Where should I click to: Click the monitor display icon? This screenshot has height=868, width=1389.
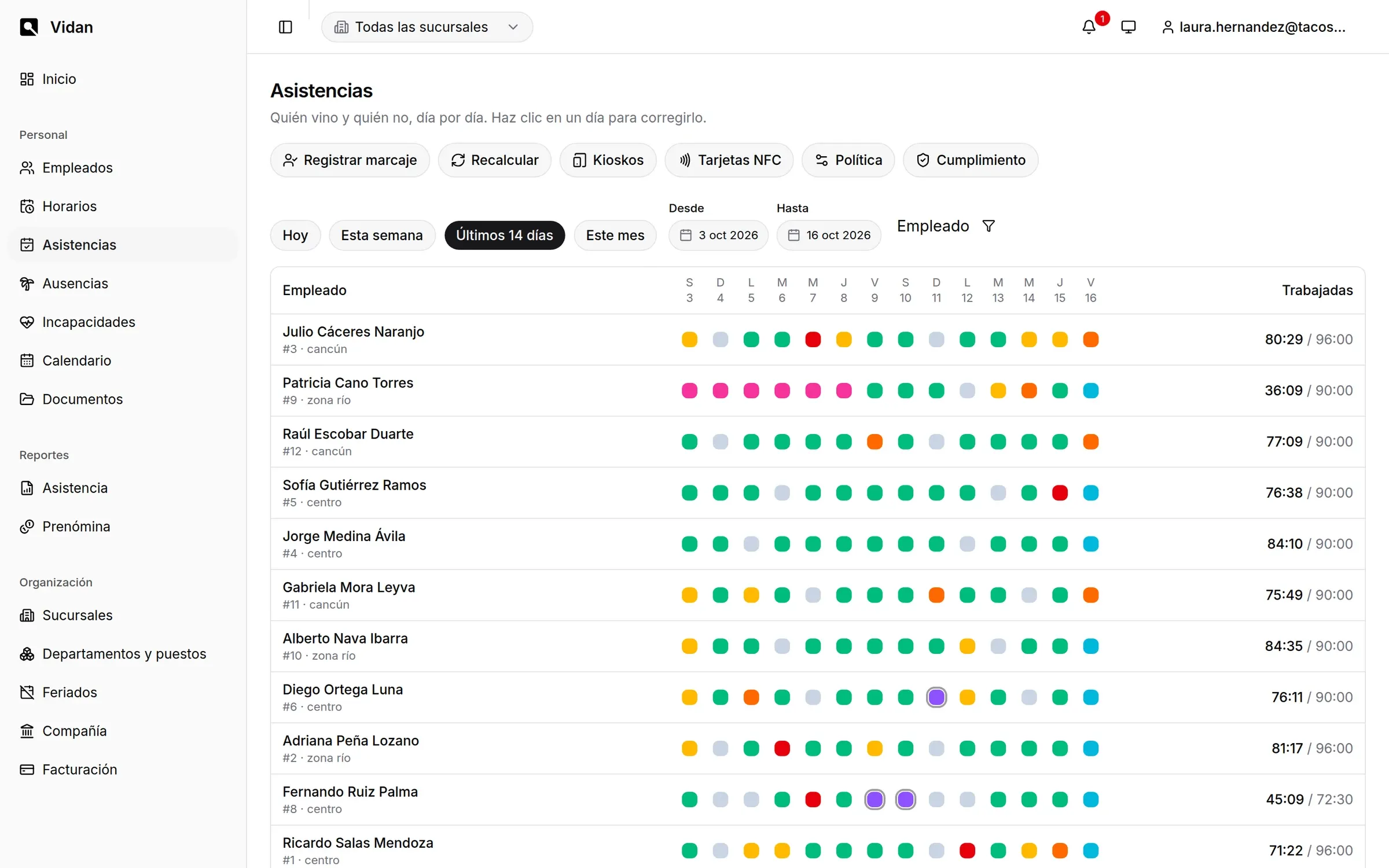pos(1128,27)
